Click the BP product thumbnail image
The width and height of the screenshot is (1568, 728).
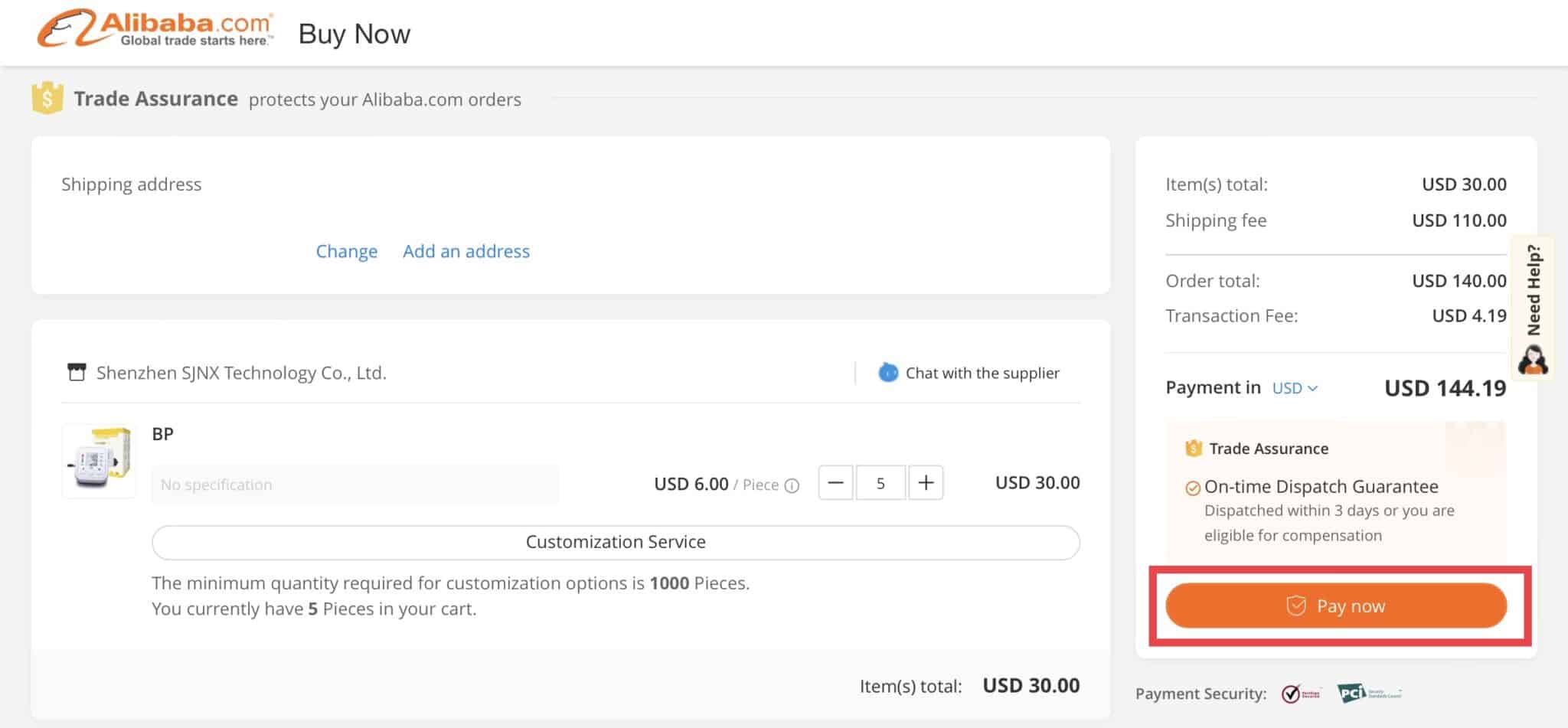[x=99, y=459]
